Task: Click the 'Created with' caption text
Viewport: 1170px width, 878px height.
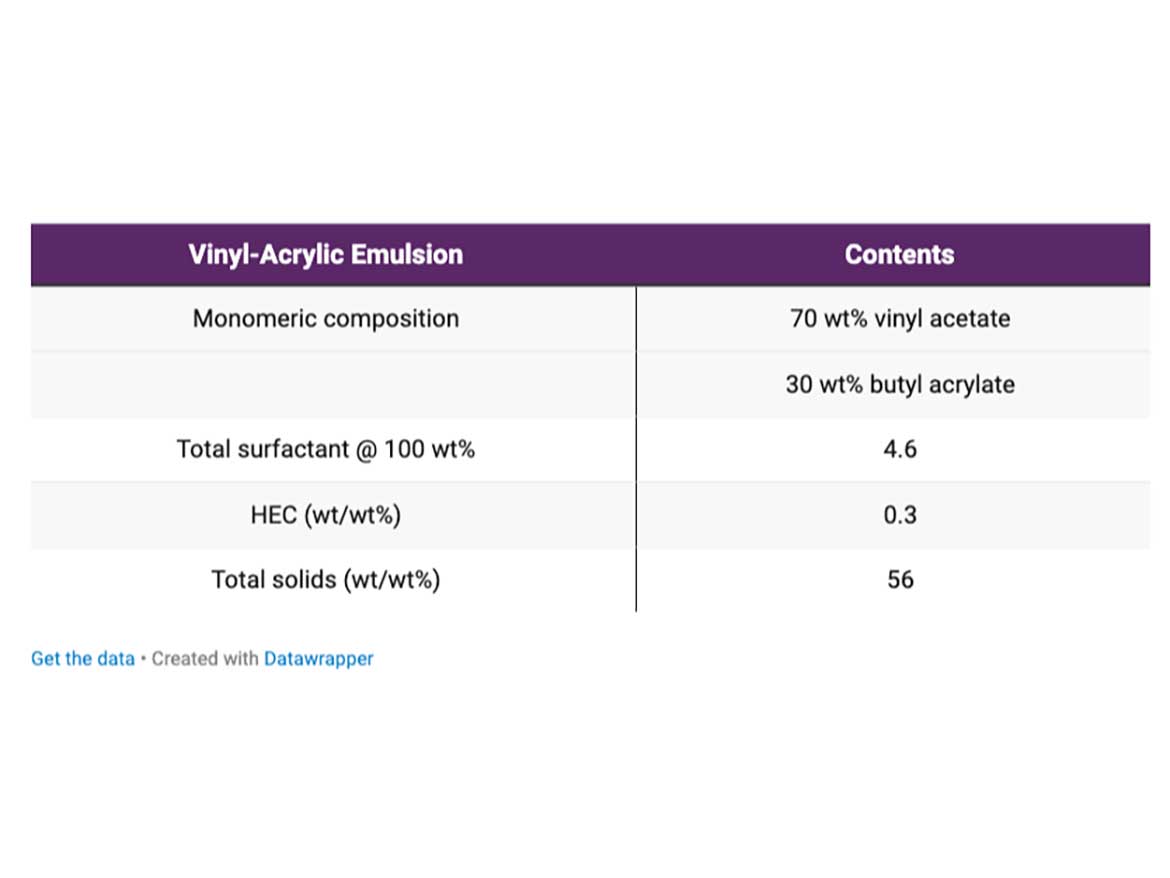Action: [x=205, y=659]
